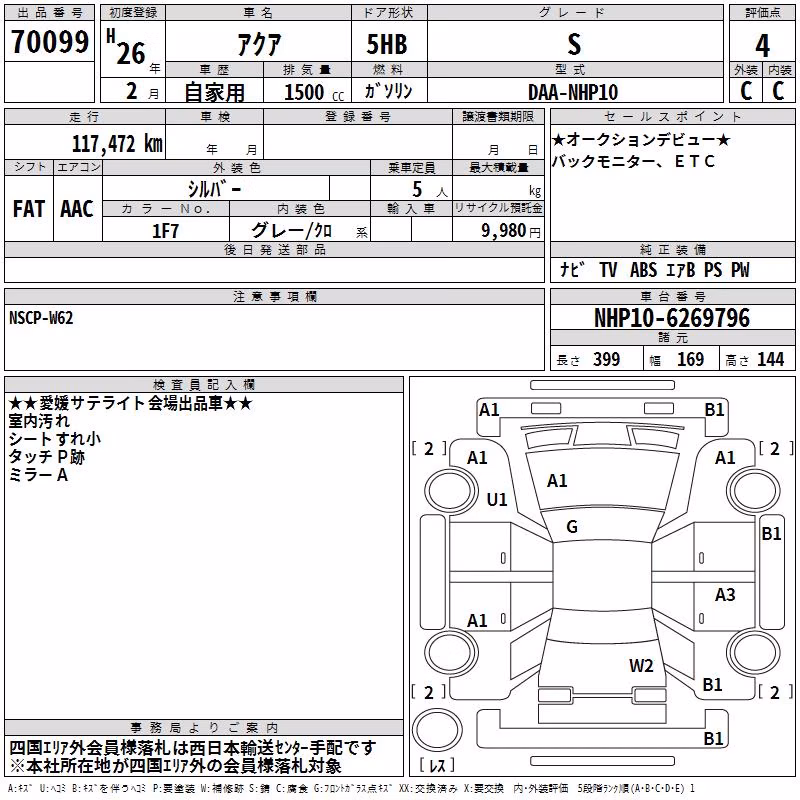
Task: Select the PS equipment entry
Action: coord(713,269)
